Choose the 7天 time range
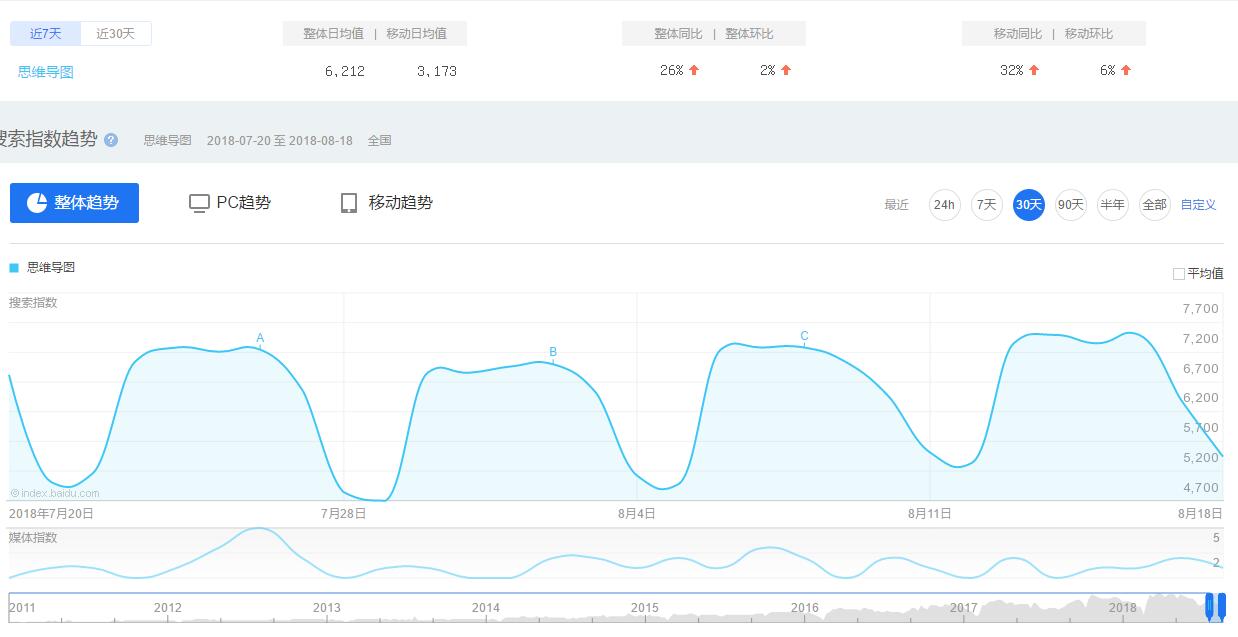 click(987, 205)
